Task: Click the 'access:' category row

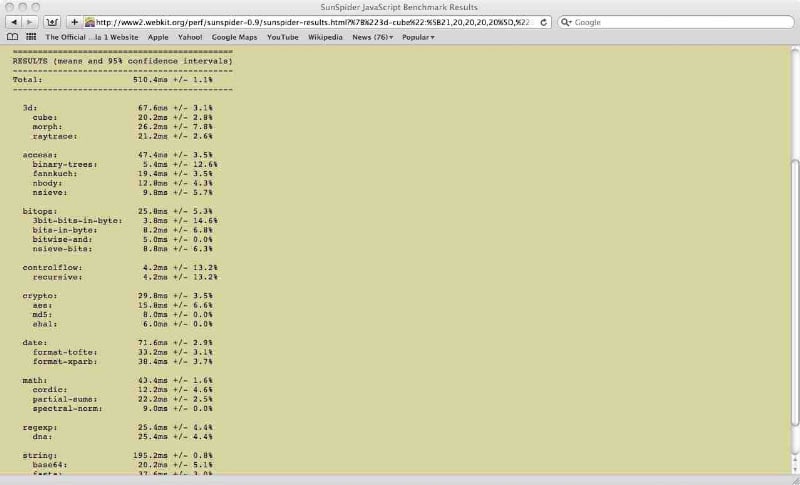Action: (118, 155)
